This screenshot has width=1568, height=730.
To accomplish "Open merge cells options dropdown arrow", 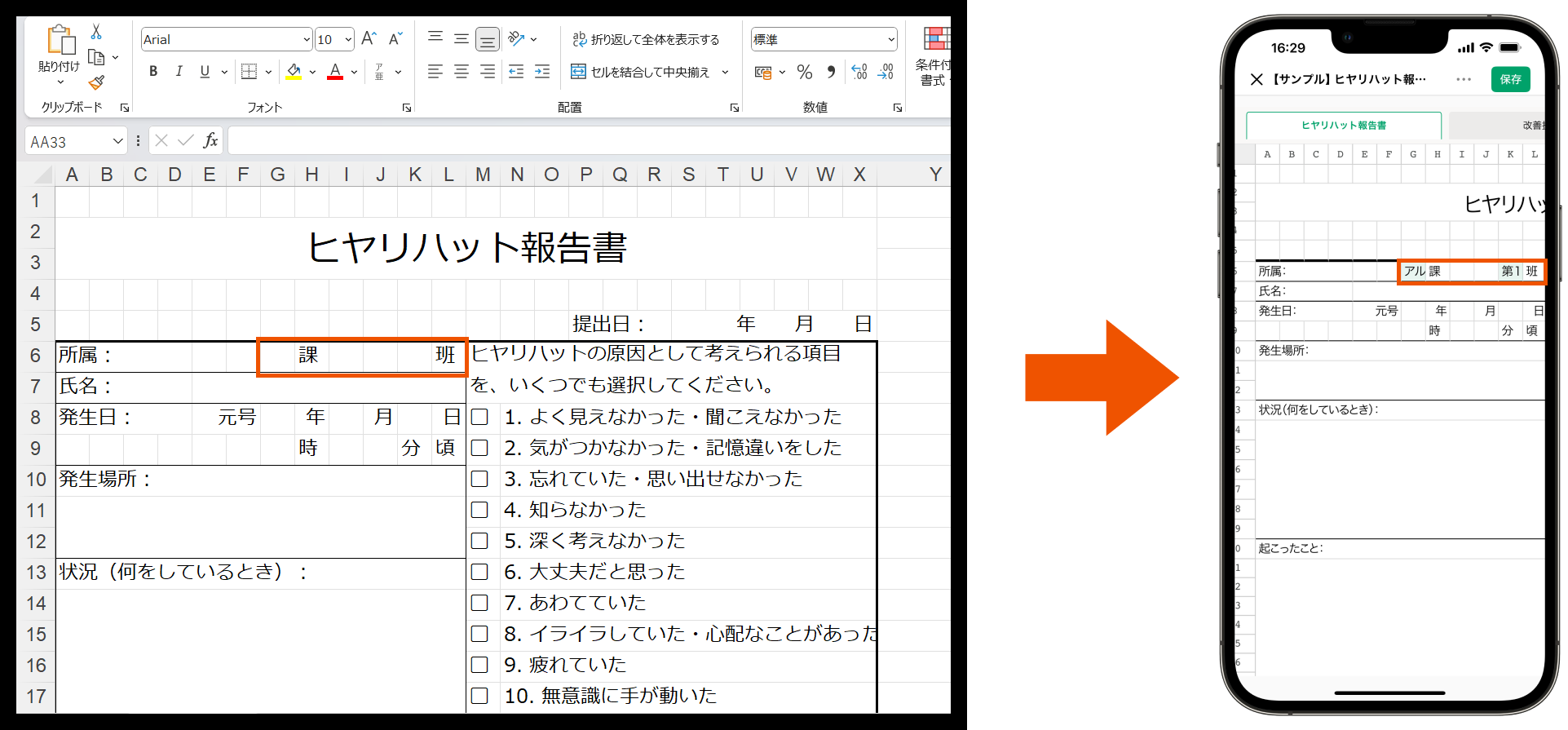I will (x=725, y=72).
